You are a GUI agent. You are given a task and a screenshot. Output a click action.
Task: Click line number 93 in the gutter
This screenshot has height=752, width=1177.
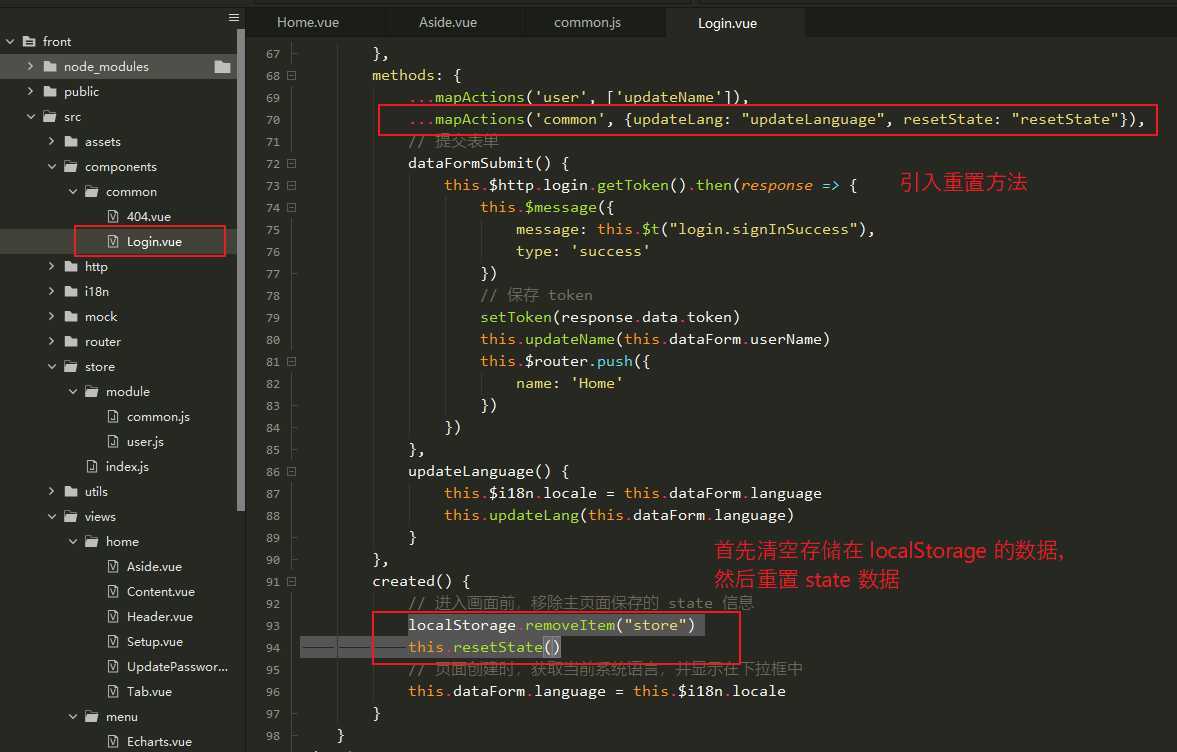272,626
